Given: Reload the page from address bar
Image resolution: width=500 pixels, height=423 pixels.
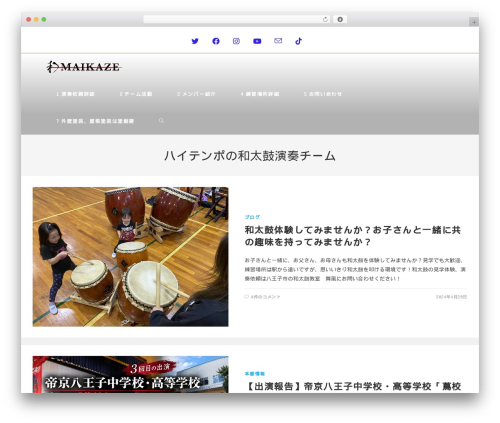Looking at the screenshot, I should 325,19.
